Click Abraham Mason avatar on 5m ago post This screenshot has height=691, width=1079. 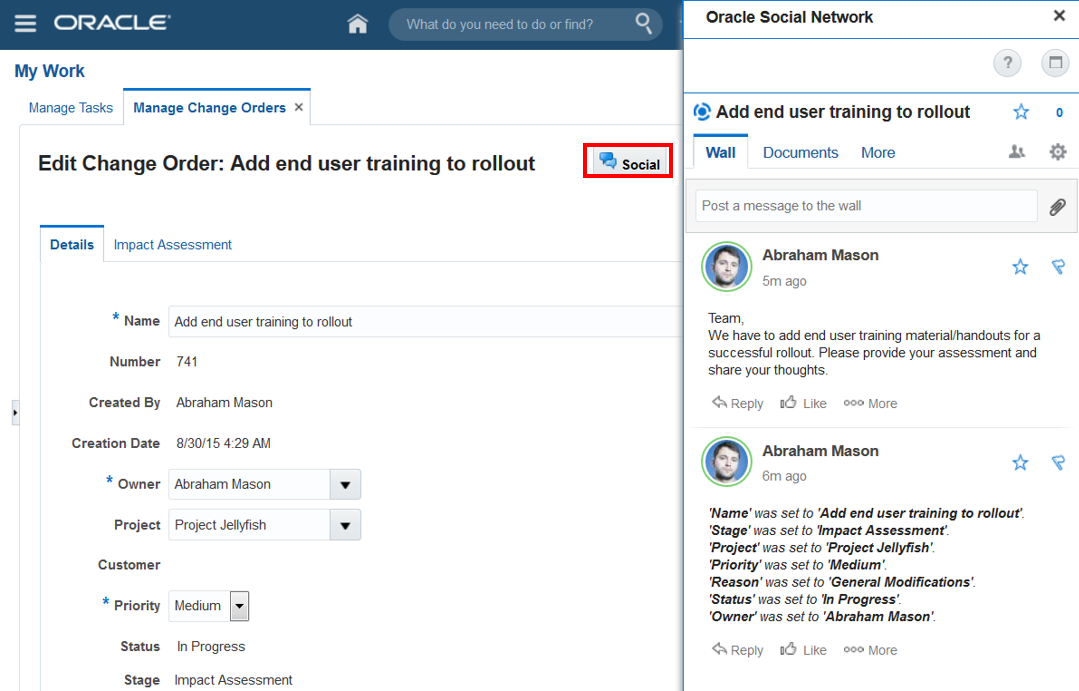click(x=726, y=266)
